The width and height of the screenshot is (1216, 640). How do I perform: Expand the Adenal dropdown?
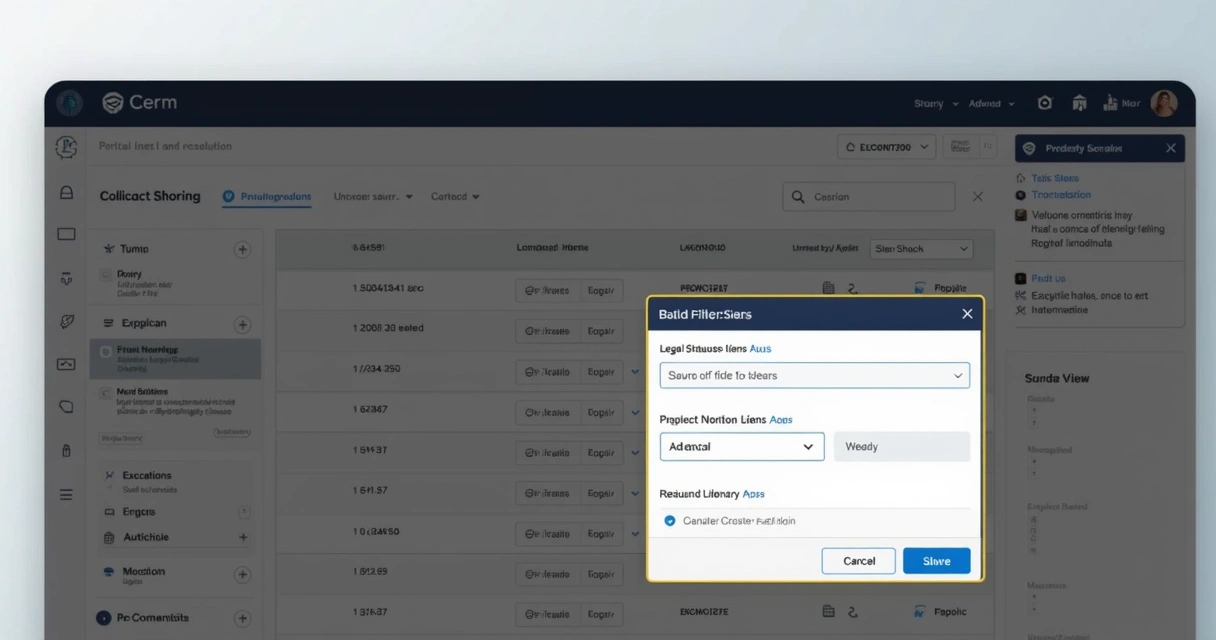coord(741,446)
